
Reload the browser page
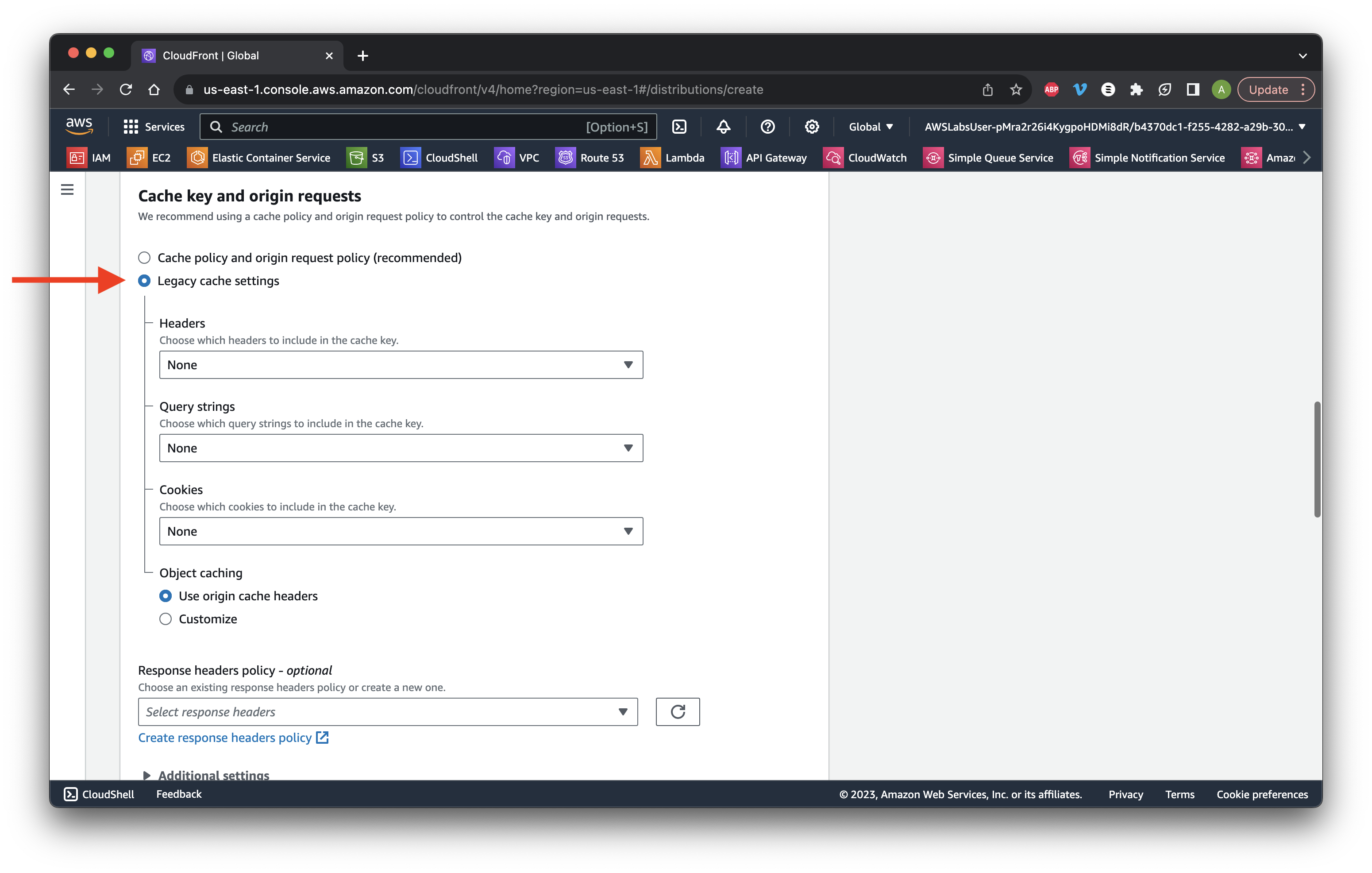click(126, 89)
